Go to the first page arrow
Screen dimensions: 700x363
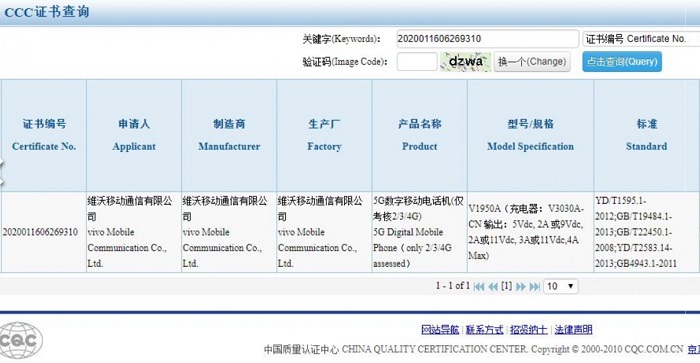479,287
